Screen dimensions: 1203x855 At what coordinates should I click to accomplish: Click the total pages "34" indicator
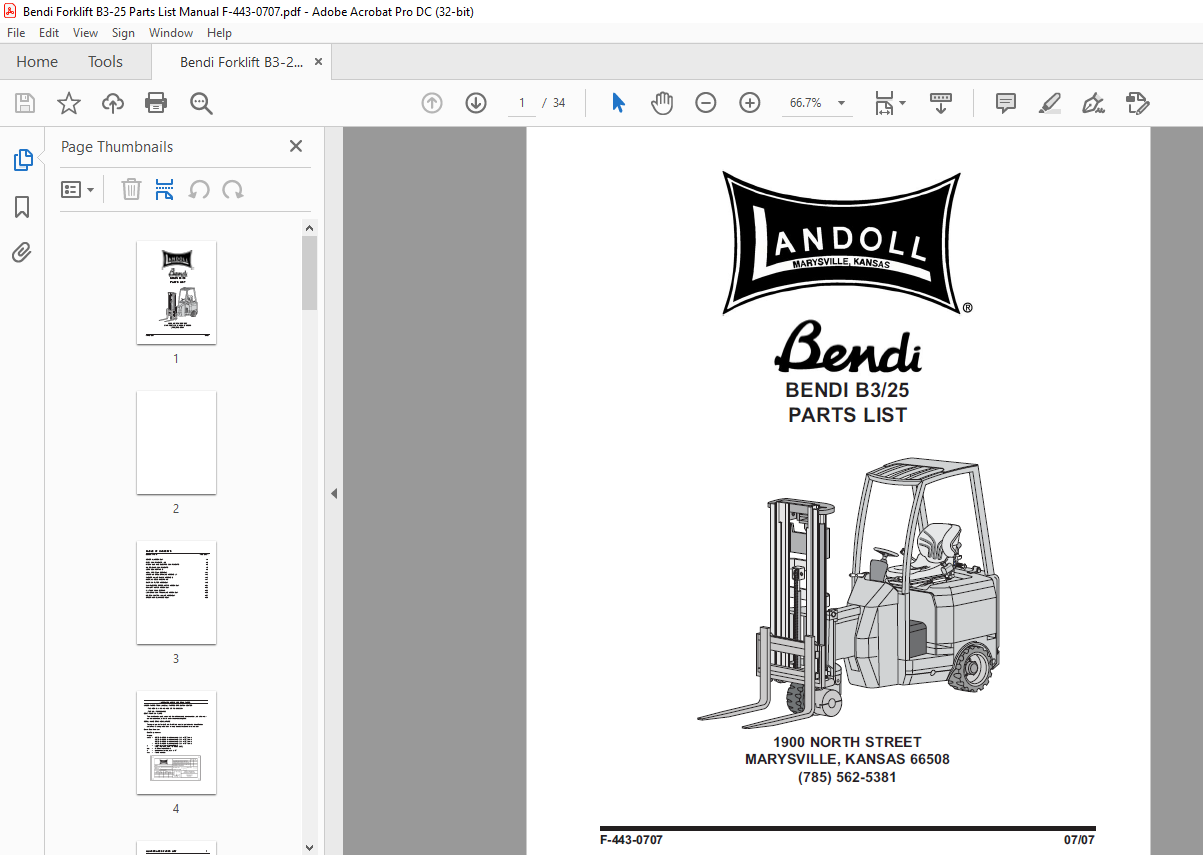[x=559, y=103]
